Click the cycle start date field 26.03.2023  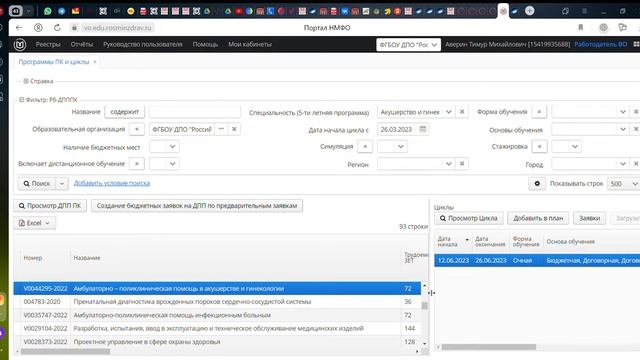click(x=397, y=129)
